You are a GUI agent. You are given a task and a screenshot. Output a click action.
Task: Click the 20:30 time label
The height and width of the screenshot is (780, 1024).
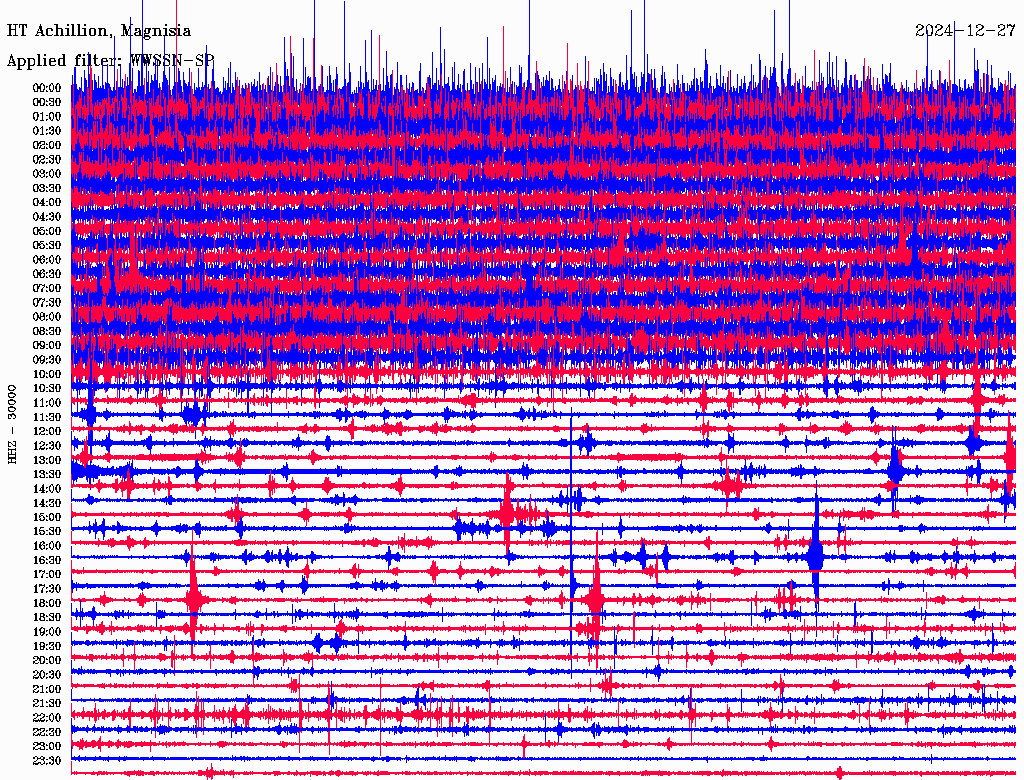pyautogui.click(x=47, y=675)
